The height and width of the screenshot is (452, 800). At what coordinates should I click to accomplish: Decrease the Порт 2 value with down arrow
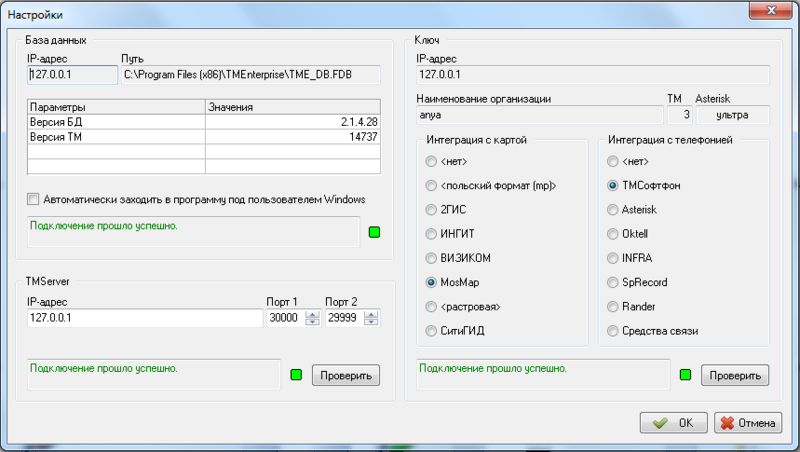pyautogui.click(x=372, y=322)
